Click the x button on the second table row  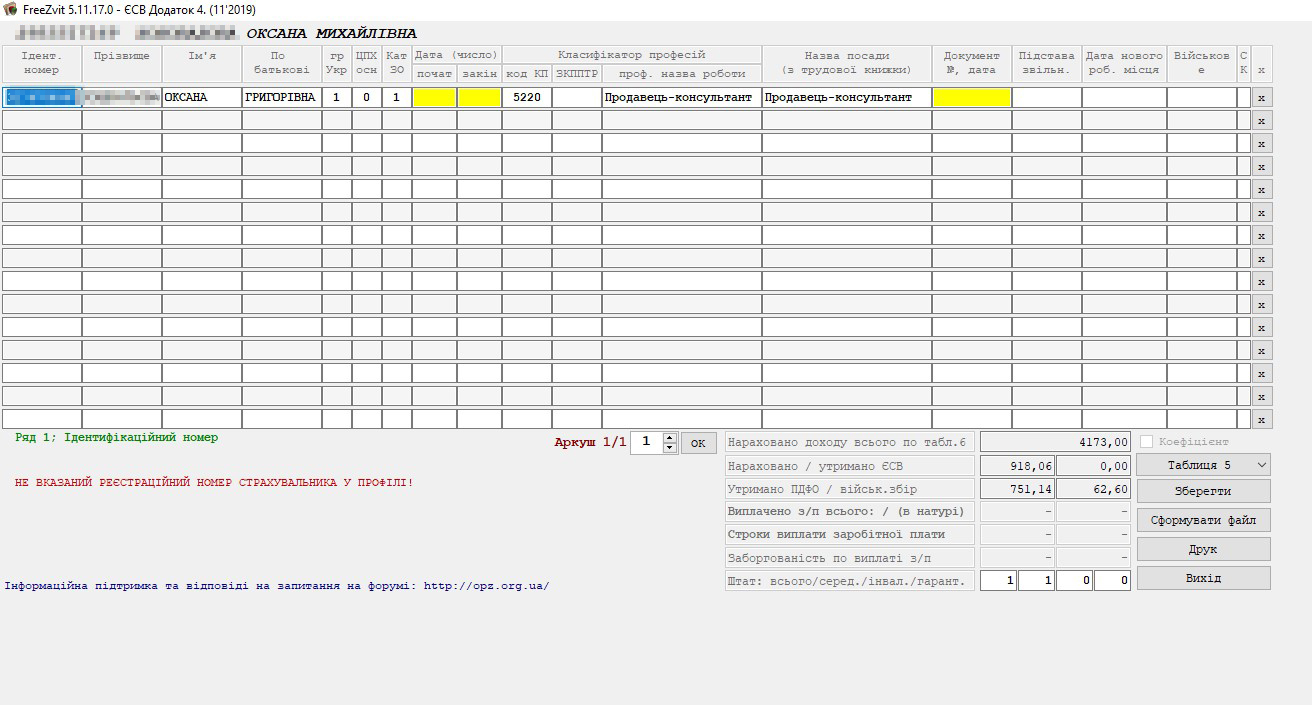pos(1261,121)
